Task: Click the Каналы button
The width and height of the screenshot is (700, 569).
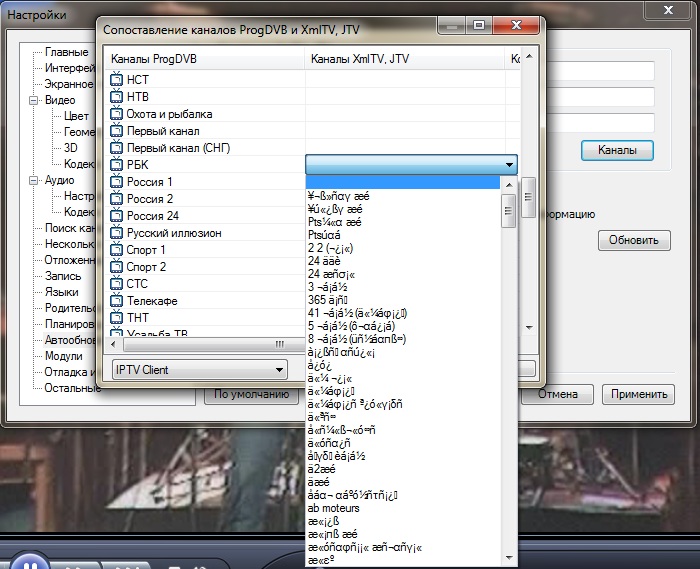Action: coord(617,151)
